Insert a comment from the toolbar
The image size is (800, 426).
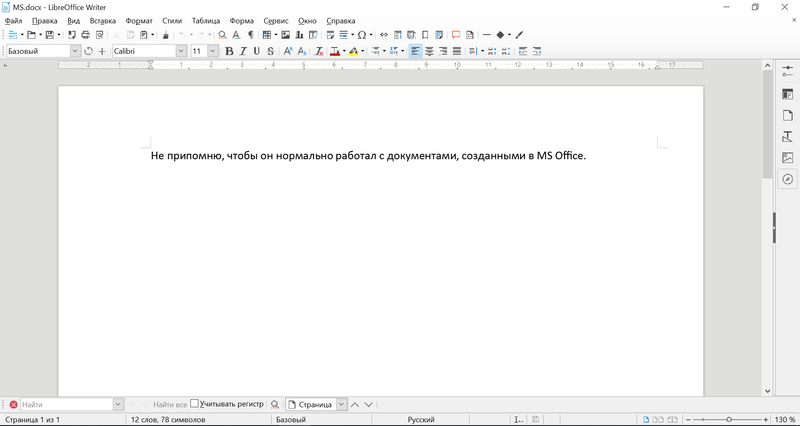point(455,35)
